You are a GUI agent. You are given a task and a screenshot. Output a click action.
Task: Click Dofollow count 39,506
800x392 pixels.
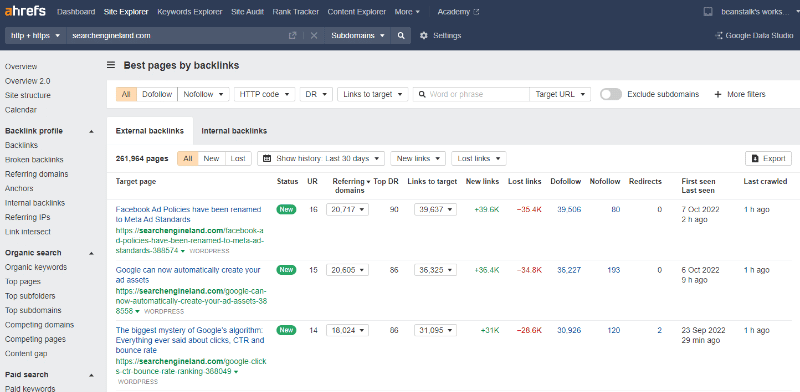(569, 210)
